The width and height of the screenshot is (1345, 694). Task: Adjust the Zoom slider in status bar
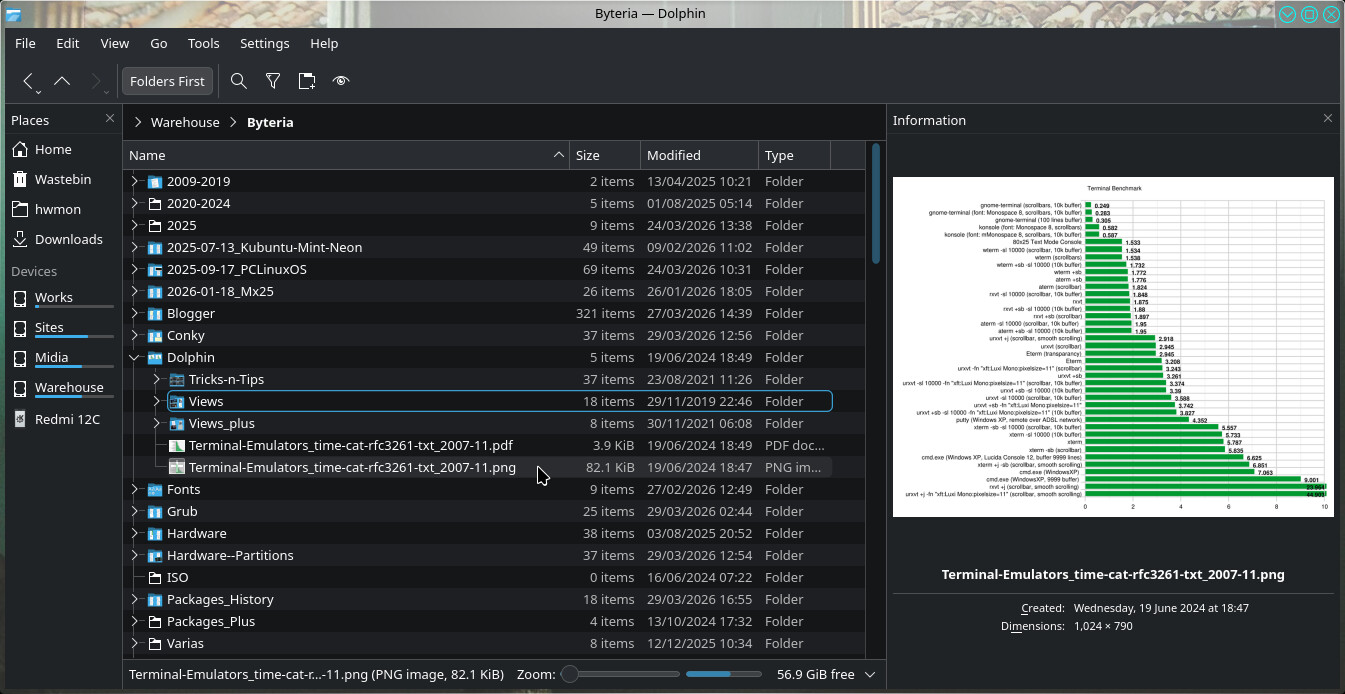[x=570, y=674]
